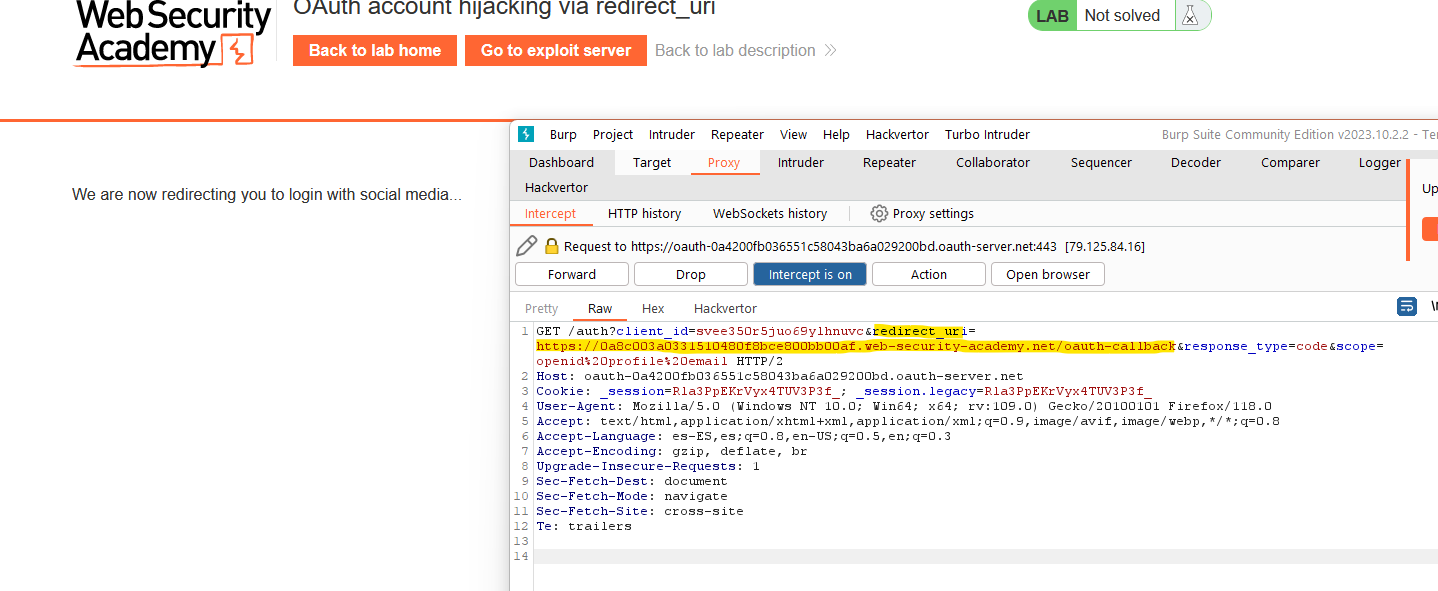Screen dimensions: 1438x591
Task: Click the highlighted redirect_uri parameter name
Action: tap(920, 331)
